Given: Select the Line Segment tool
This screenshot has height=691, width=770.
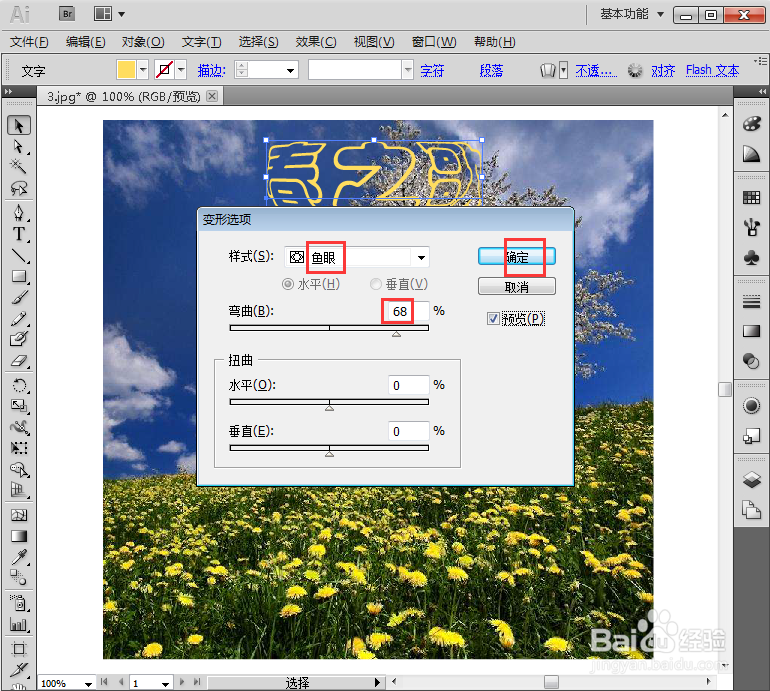Looking at the screenshot, I should point(19,255).
